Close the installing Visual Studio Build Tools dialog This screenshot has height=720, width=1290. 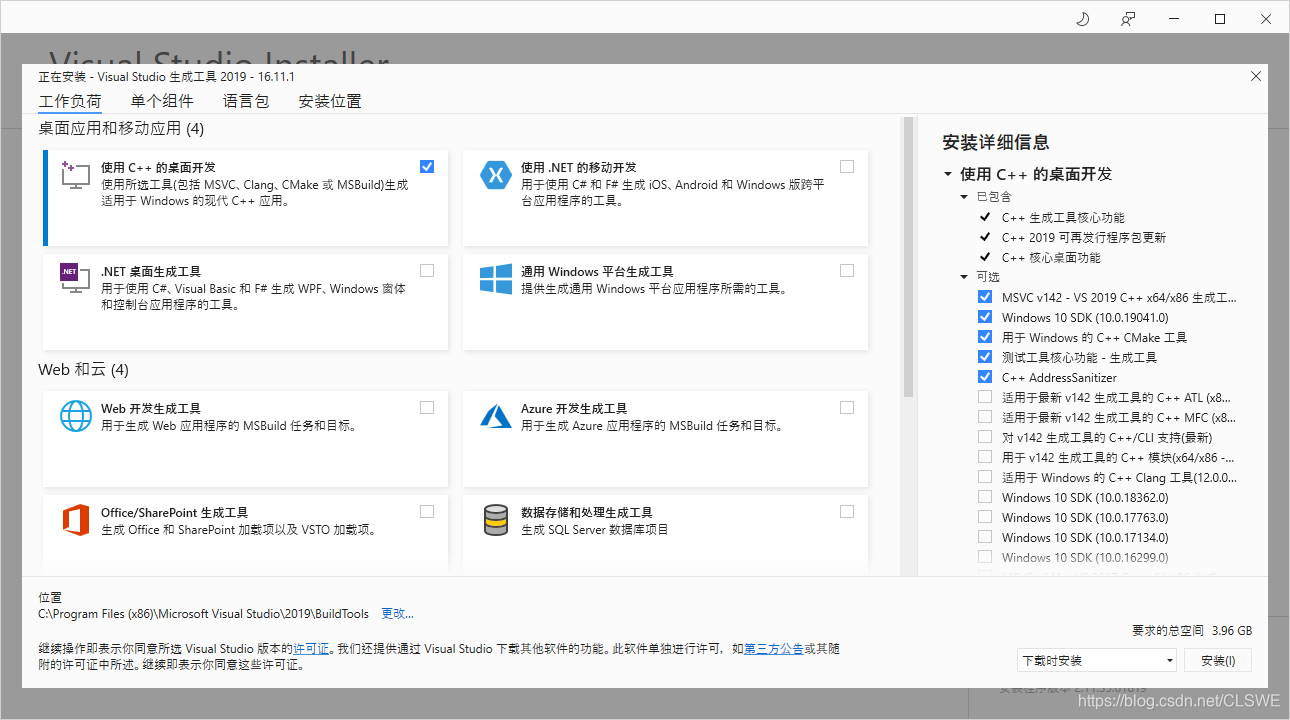1256,76
